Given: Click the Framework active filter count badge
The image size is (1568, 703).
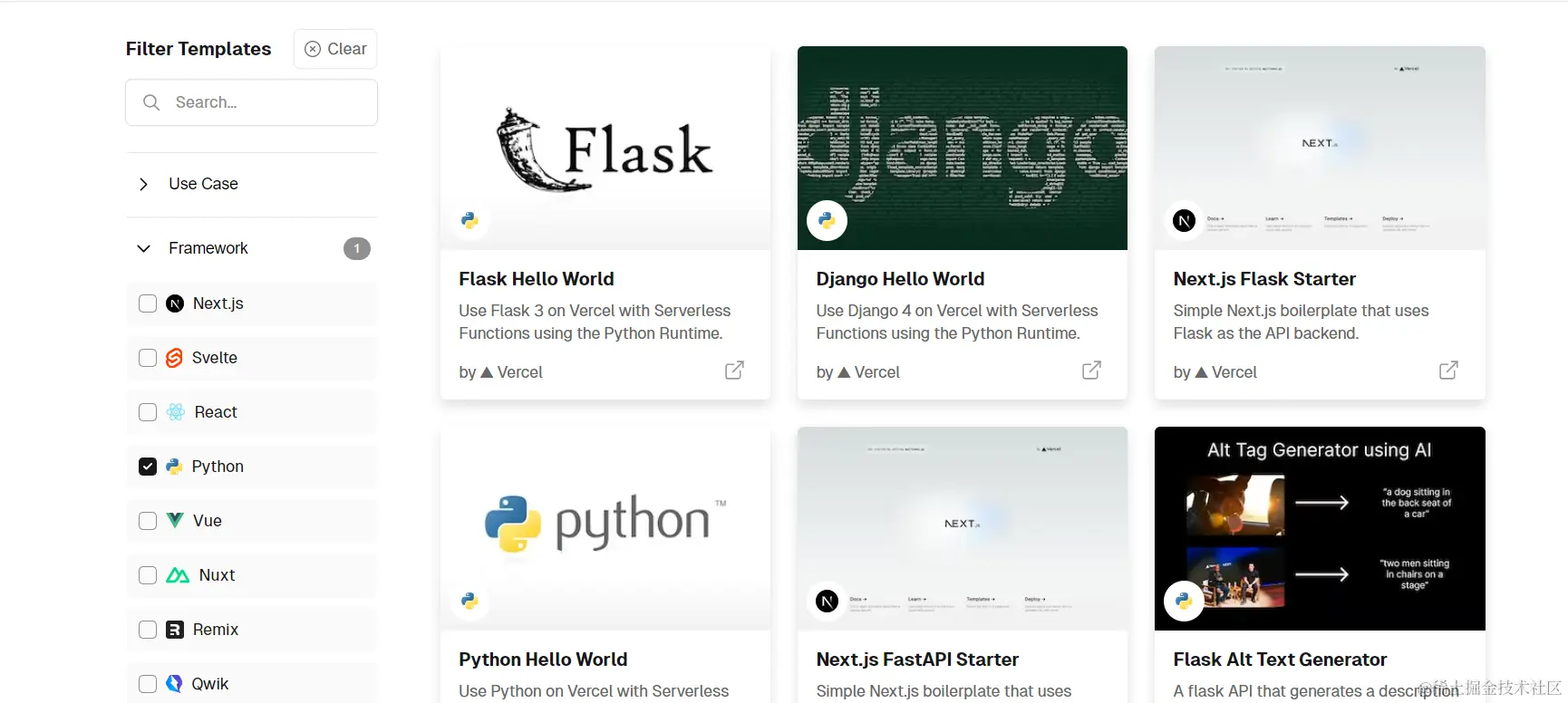Looking at the screenshot, I should point(357,248).
